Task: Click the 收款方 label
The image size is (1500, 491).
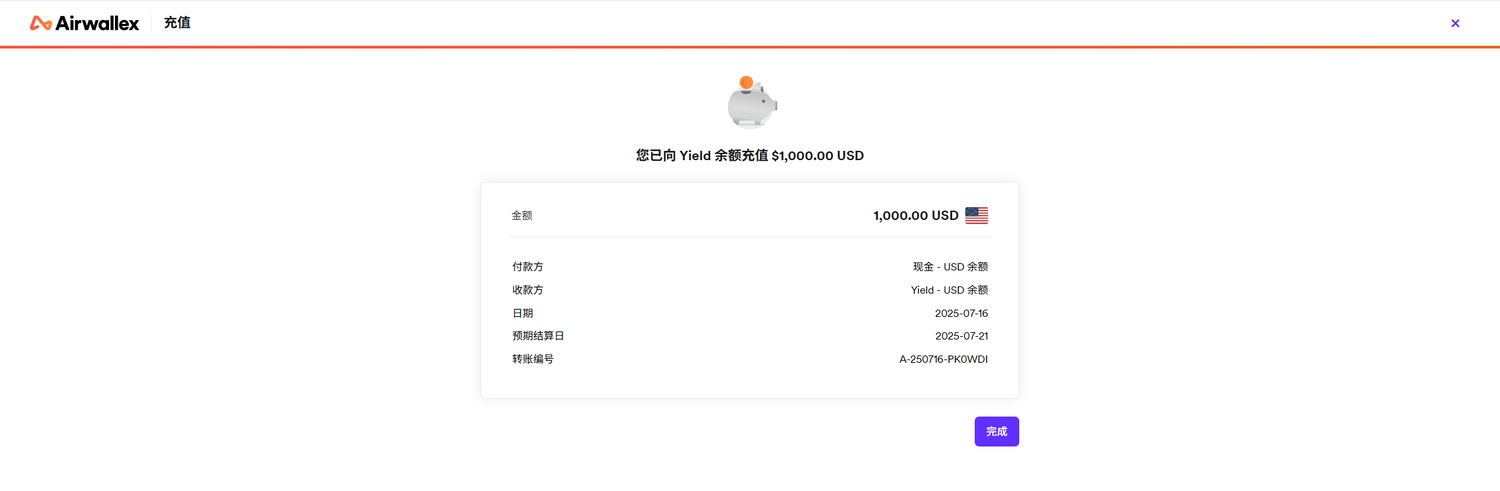Action: click(x=528, y=290)
